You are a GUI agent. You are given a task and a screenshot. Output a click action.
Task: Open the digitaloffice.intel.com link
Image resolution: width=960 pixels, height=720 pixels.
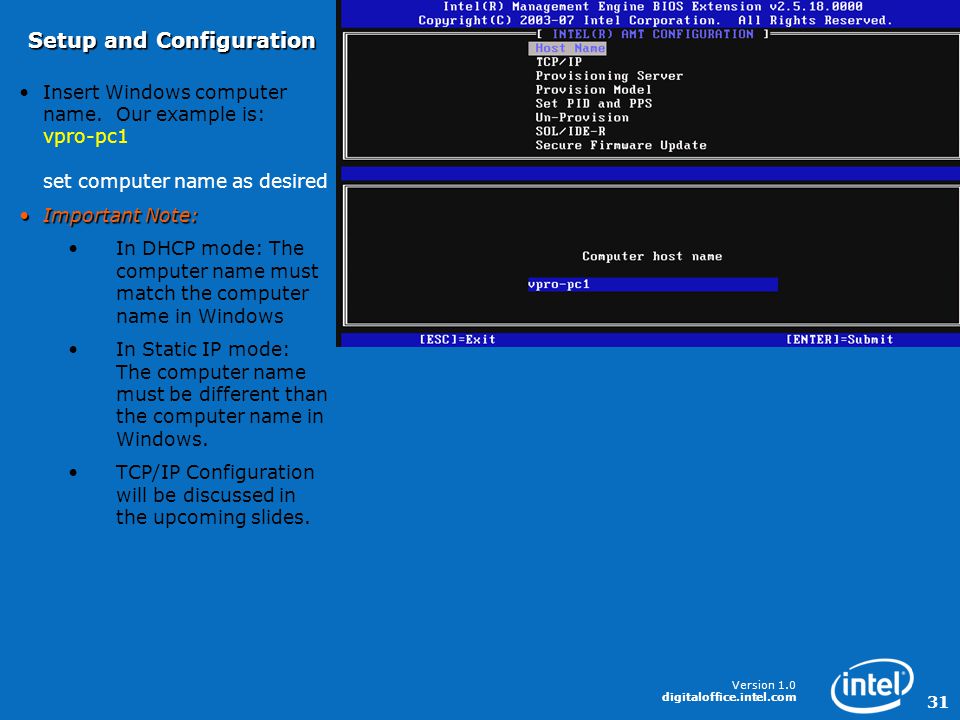pos(729,697)
